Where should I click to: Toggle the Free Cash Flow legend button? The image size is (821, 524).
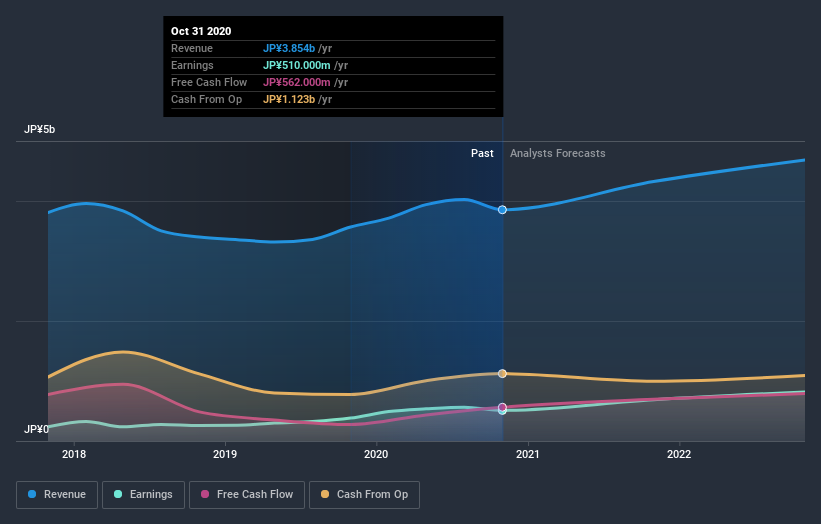point(247,495)
